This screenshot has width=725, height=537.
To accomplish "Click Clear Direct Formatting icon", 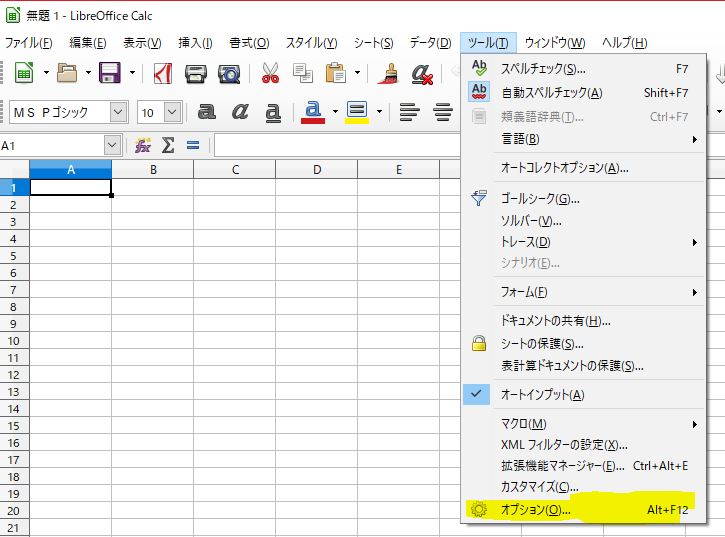I will click(x=422, y=74).
